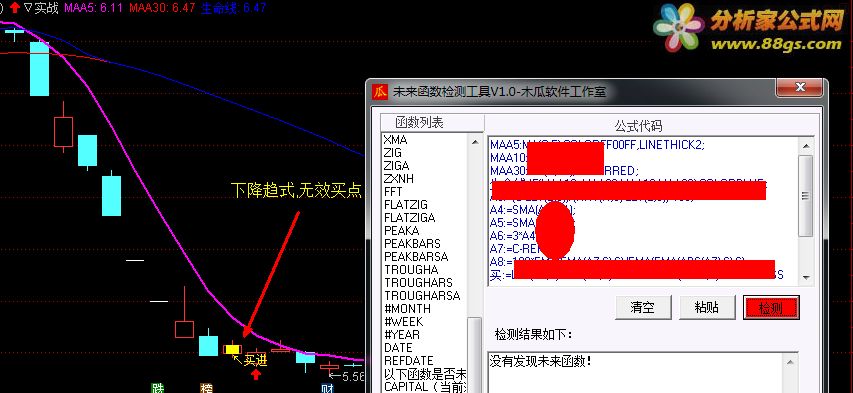Click the red buy arrow under 买进
The height and width of the screenshot is (393, 853).
(256, 374)
